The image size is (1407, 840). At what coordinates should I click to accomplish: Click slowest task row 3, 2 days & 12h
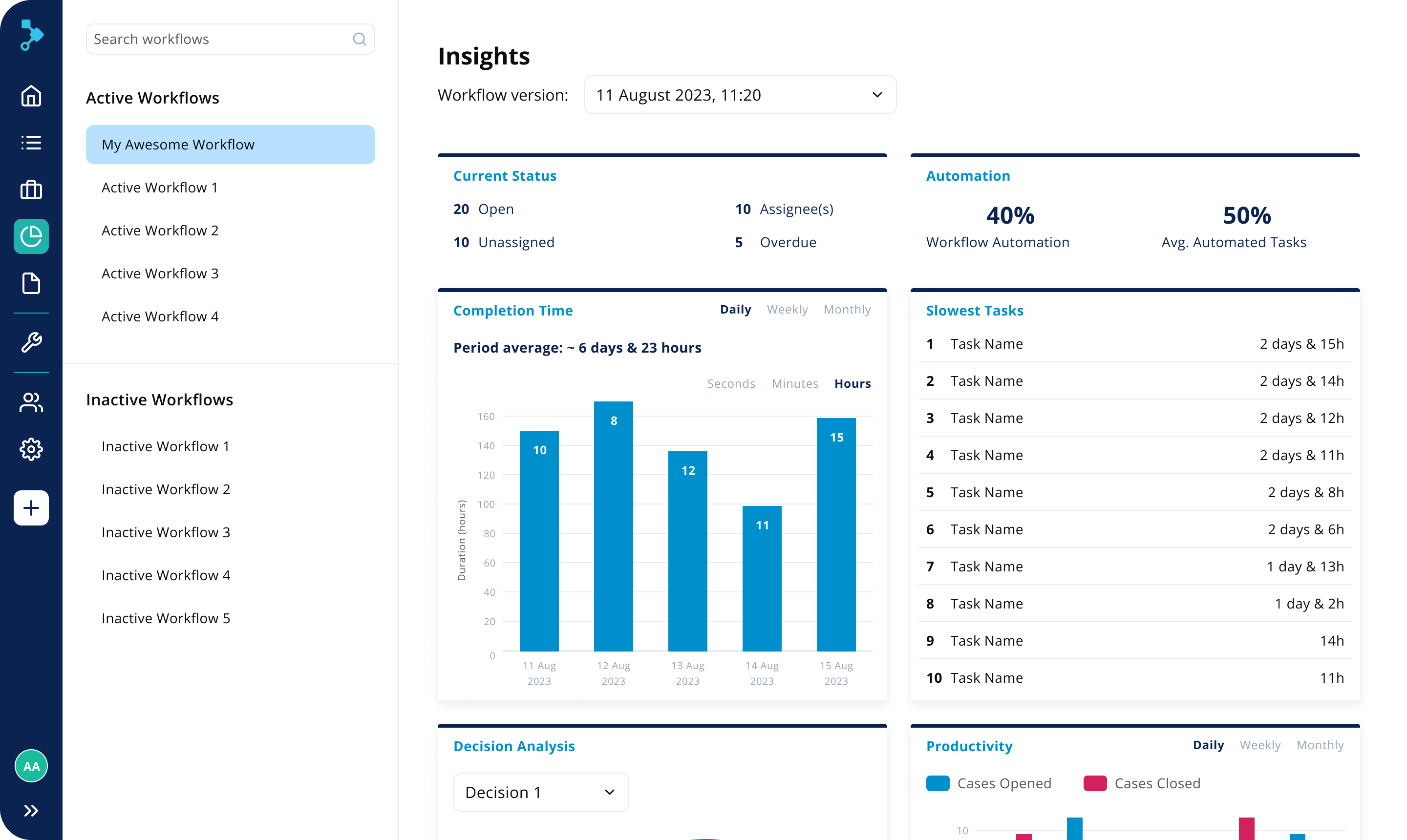1135,418
